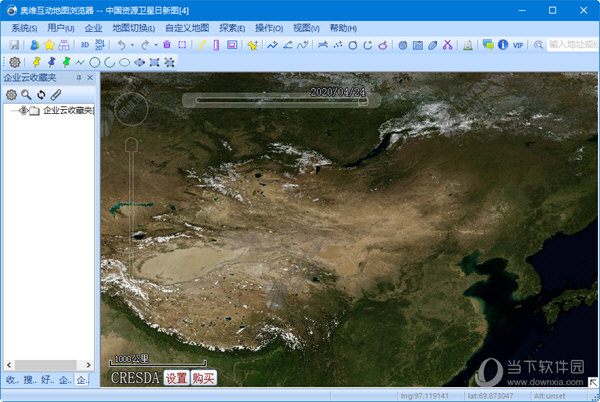This screenshot has width=600, height=402.
Task: Toggle the 3D/2D switch icon
Action: pyautogui.click(x=99, y=45)
